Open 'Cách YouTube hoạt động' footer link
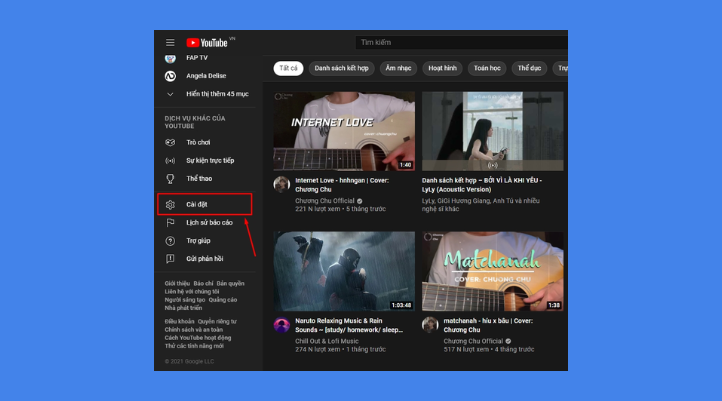Image resolution: width=722 pixels, height=401 pixels. point(198,337)
